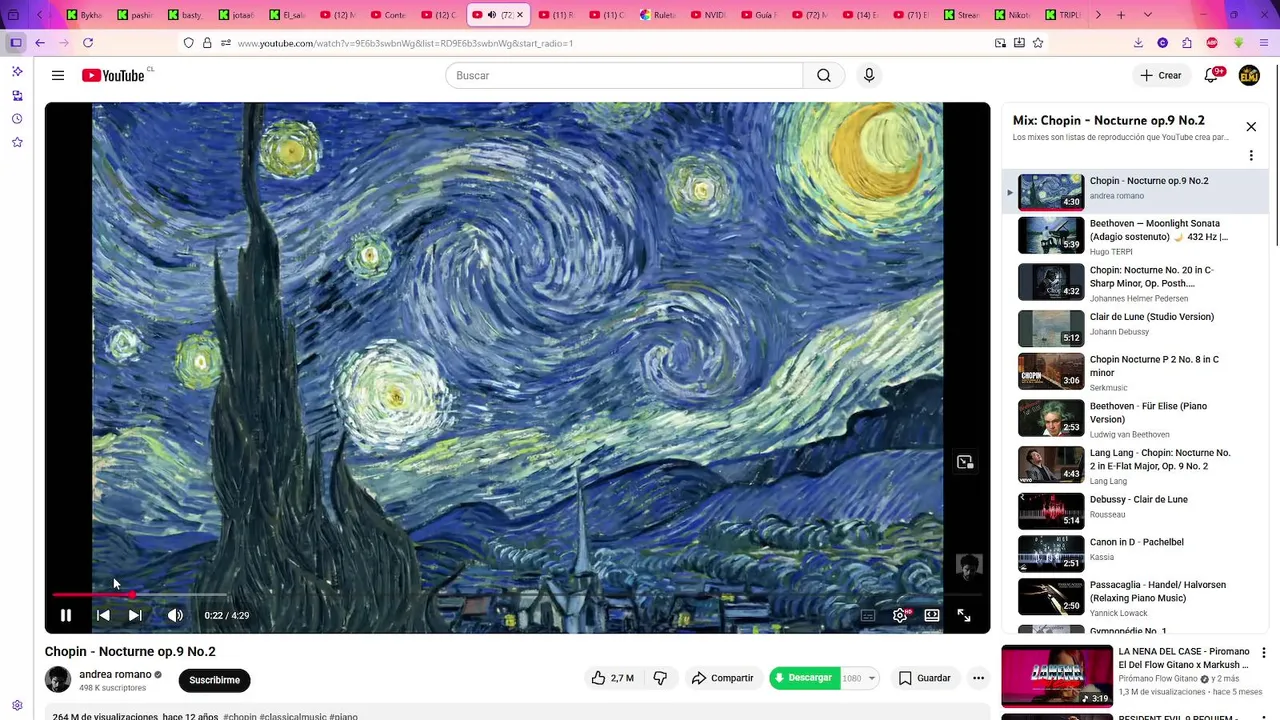This screenshot has height=720, width=1280.
Task: Mute audio on the playing tab
Action: [491, 15]
